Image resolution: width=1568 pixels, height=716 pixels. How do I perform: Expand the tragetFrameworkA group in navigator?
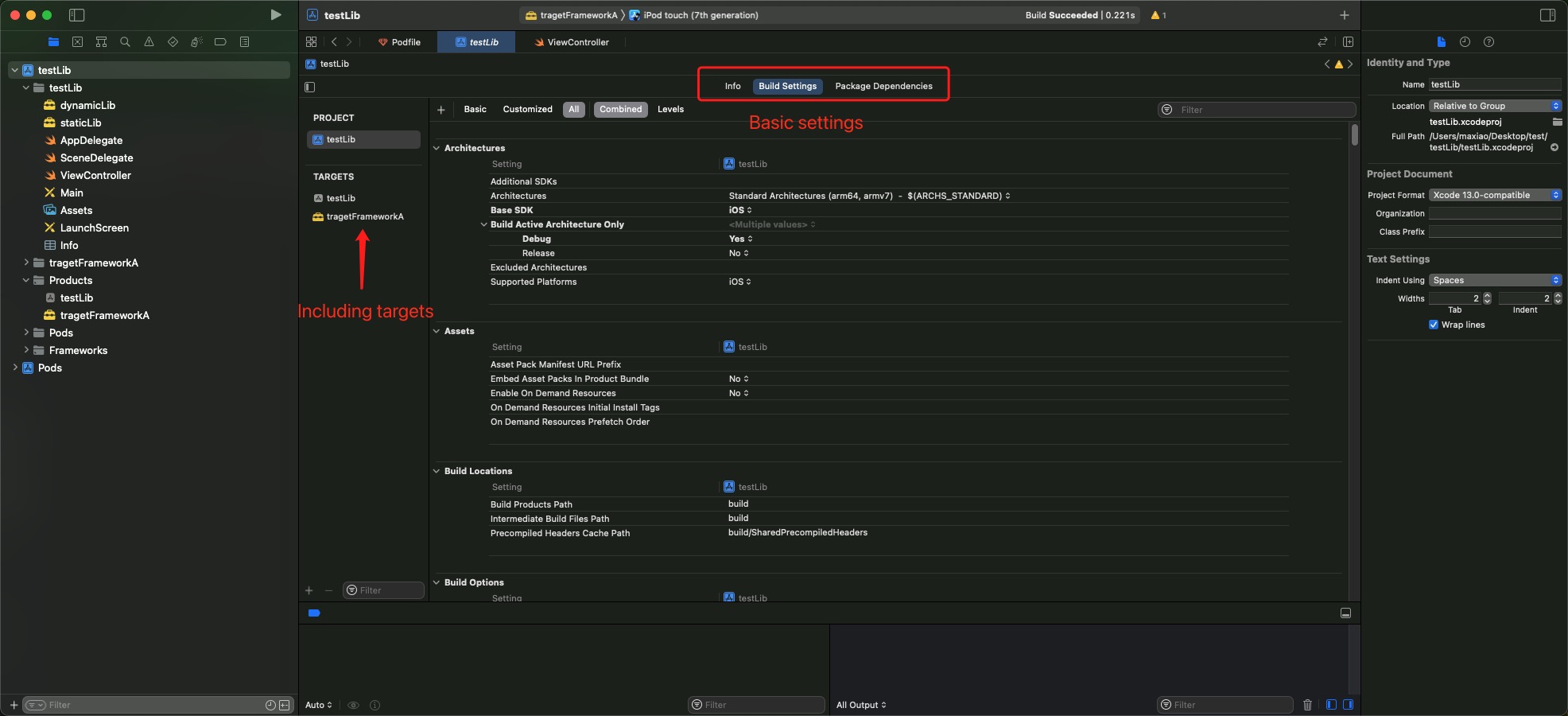tap(26, 263)
